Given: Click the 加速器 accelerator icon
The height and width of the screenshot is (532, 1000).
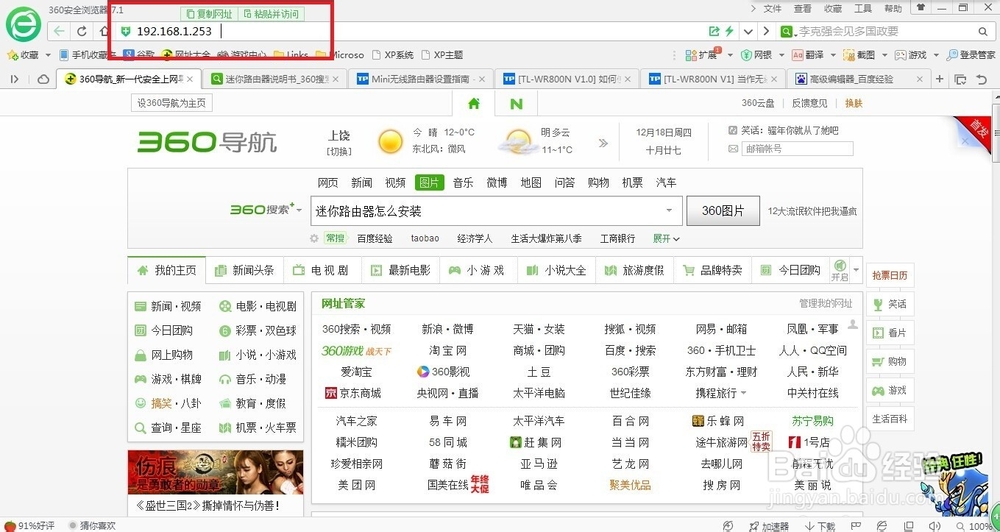Looking at the screenshot, I should [768, 526].
